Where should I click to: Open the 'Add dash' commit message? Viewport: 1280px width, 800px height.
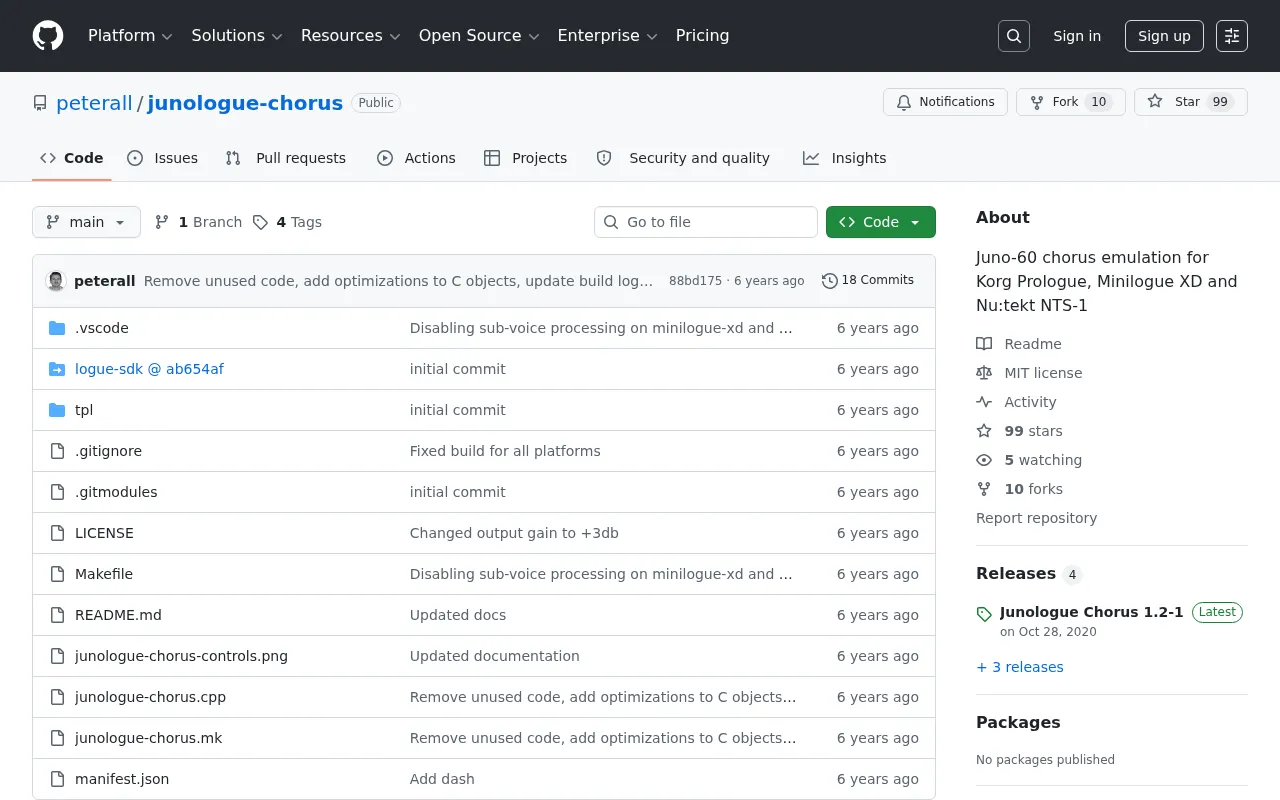click(x=442, y=779)
